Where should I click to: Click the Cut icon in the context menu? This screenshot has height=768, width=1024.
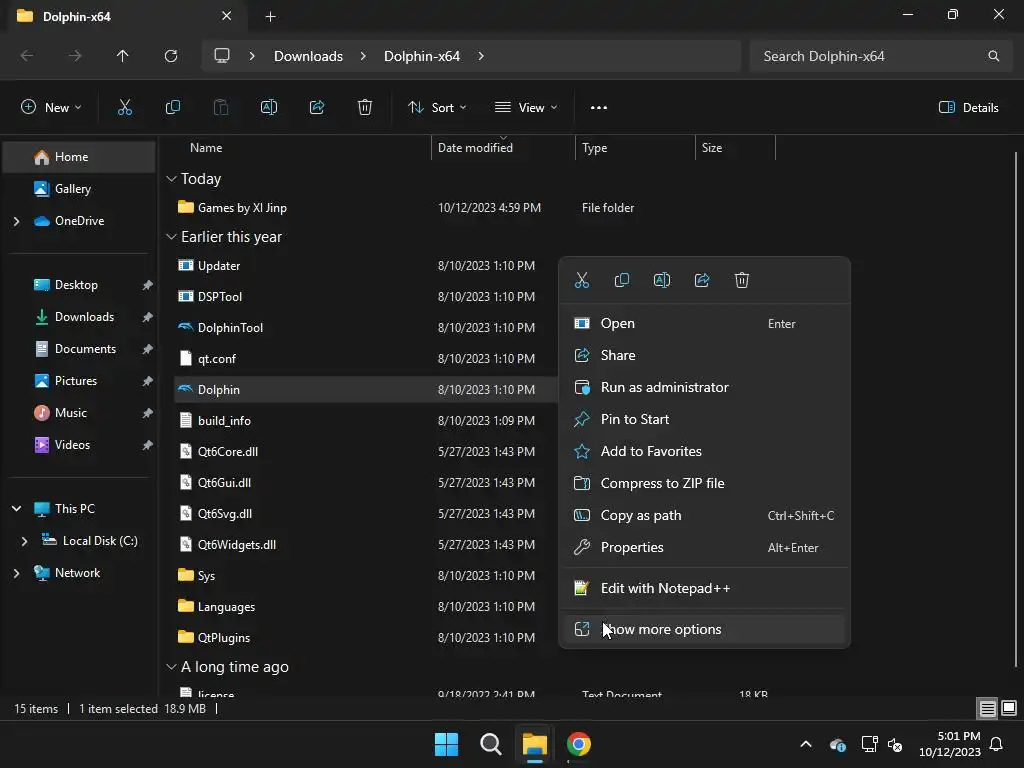point(582,280)
